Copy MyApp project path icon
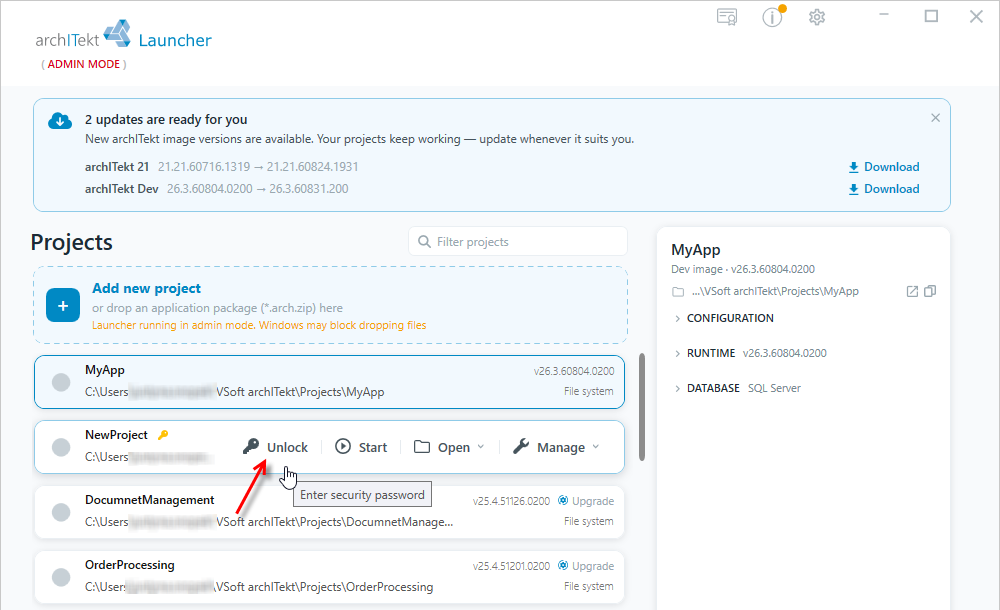 [x=930, y=291]
